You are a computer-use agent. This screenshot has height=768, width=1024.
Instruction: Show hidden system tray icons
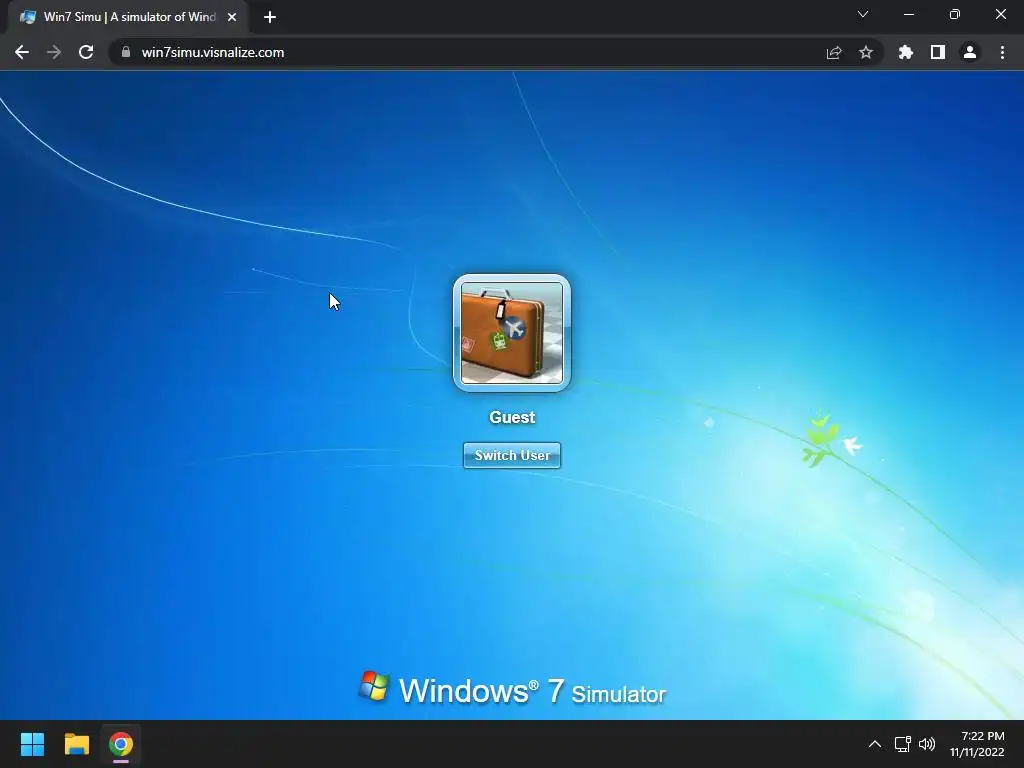tap(874, 744)
